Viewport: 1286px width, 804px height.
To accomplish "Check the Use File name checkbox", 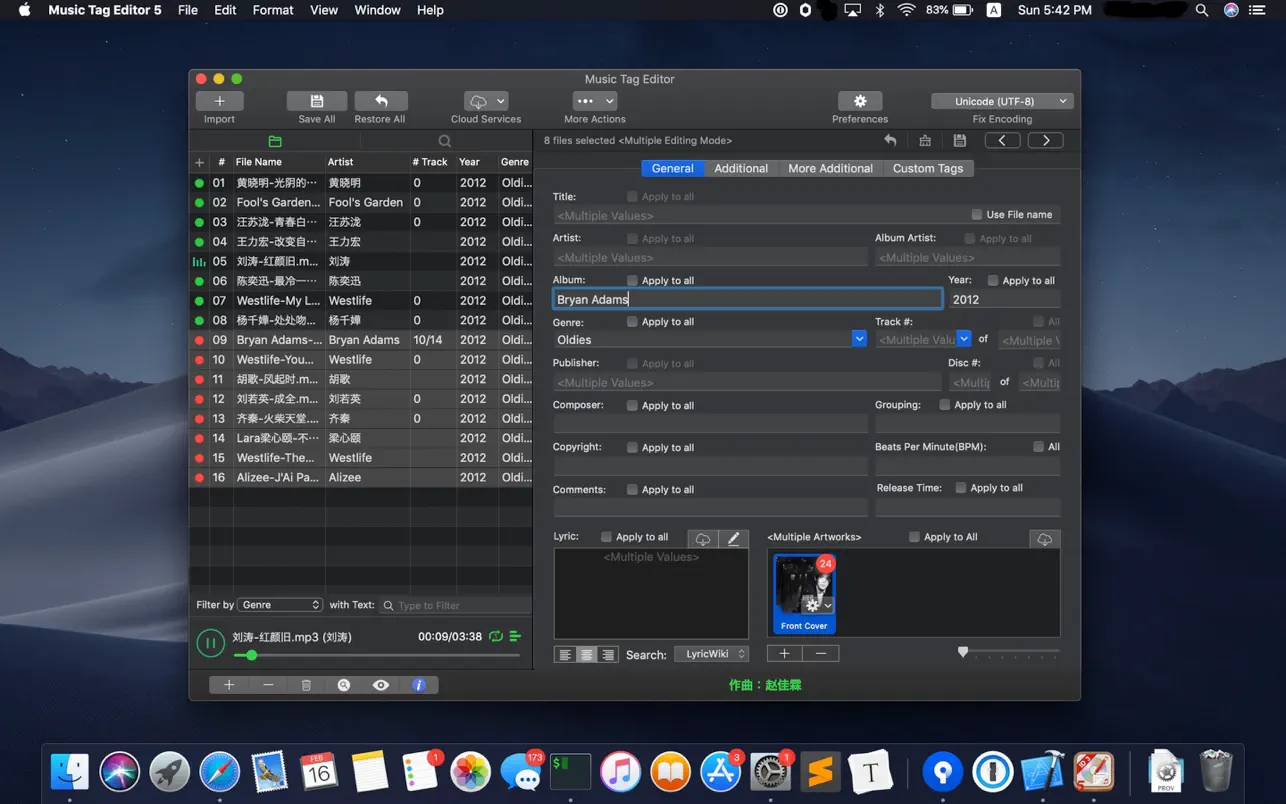I will 977,215.
